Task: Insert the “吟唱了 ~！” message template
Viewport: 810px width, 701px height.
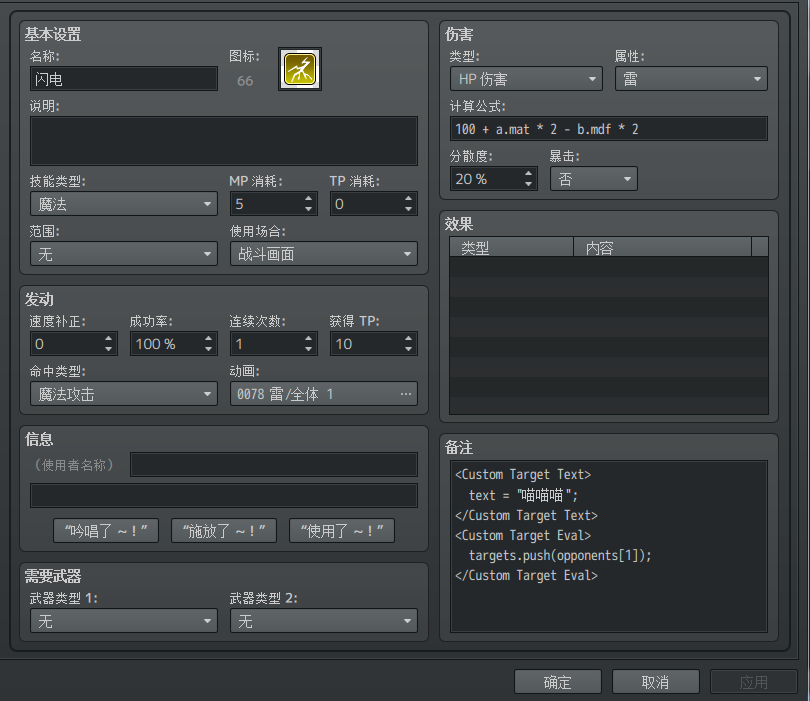Action: tap(106, 531)
